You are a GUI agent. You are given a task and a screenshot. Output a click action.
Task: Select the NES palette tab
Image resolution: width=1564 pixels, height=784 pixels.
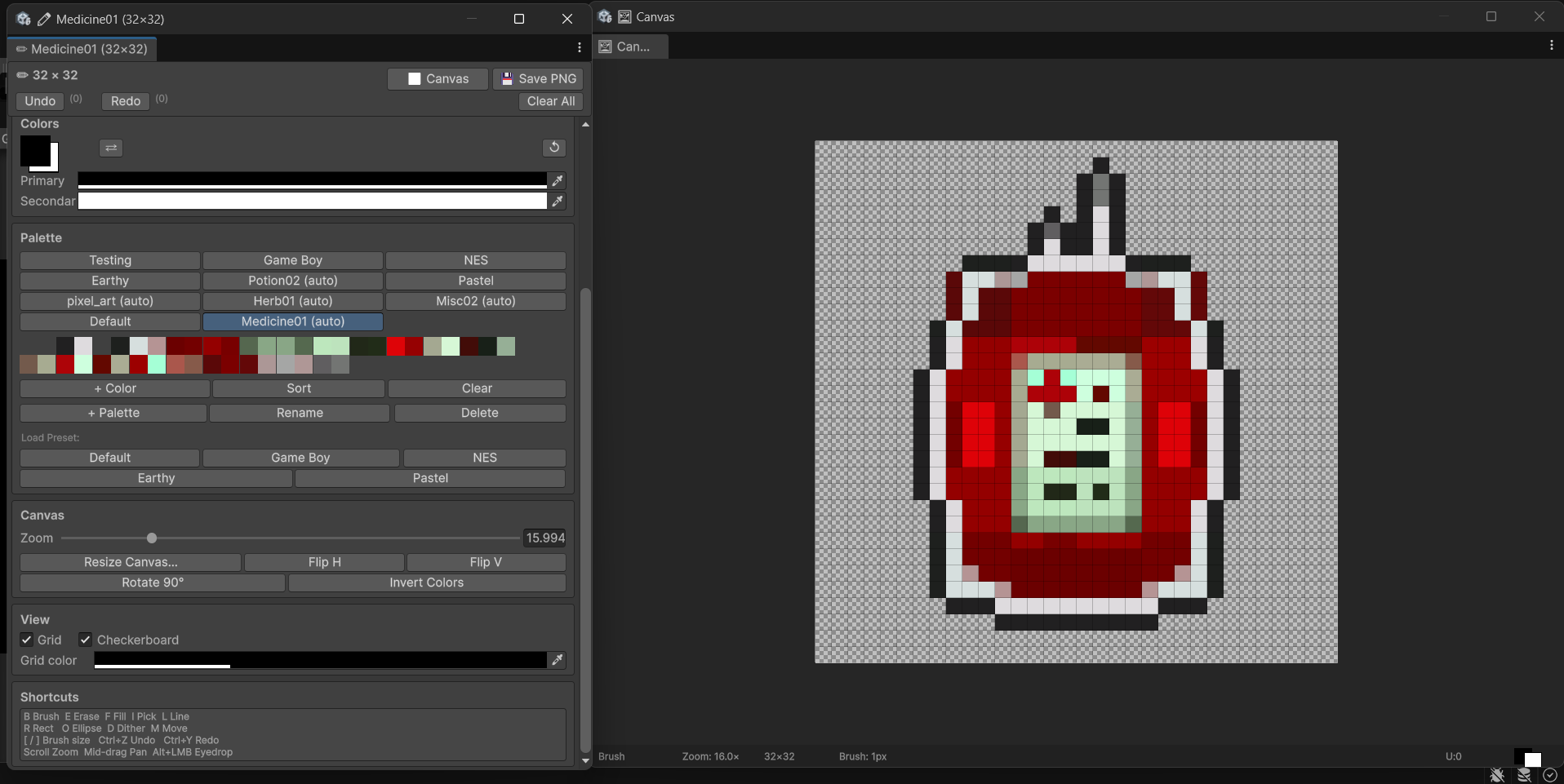(476, 260)
